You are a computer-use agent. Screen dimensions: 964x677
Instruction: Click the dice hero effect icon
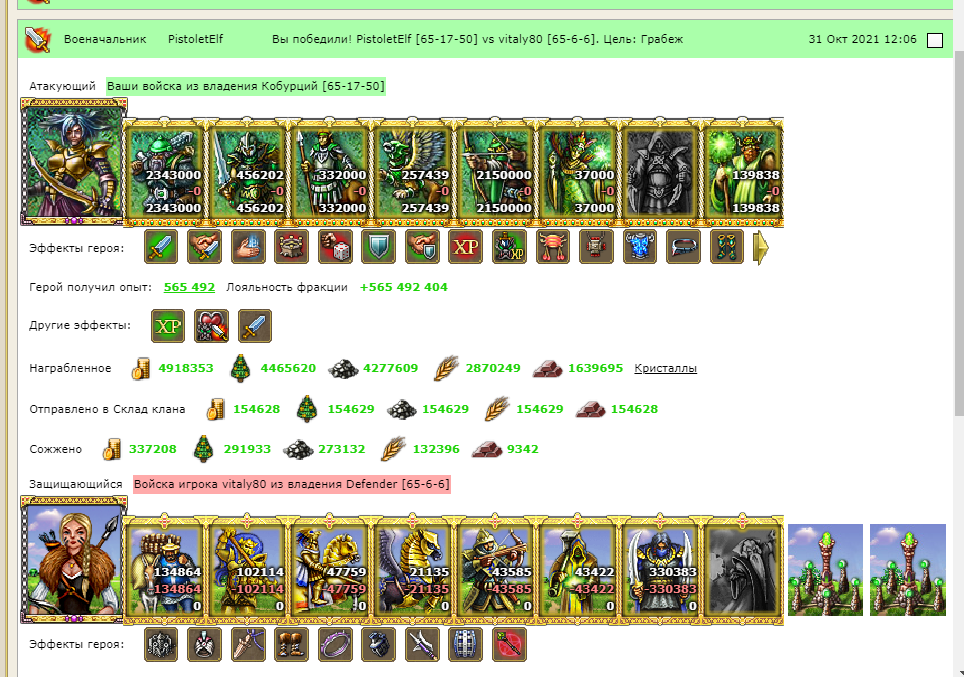point(335,247)
